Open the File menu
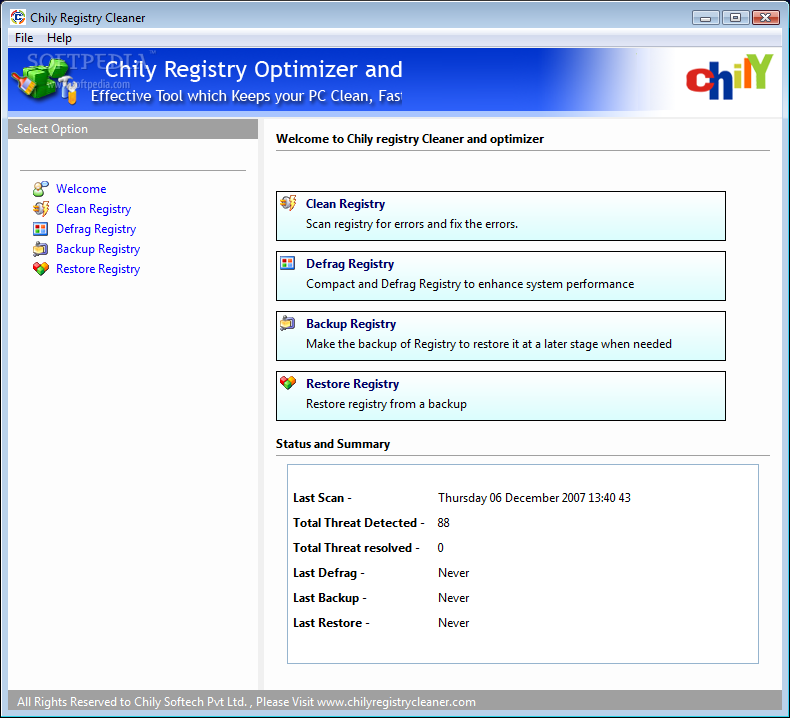This screenshot has width=790, height=718. (x=24, y=38)
